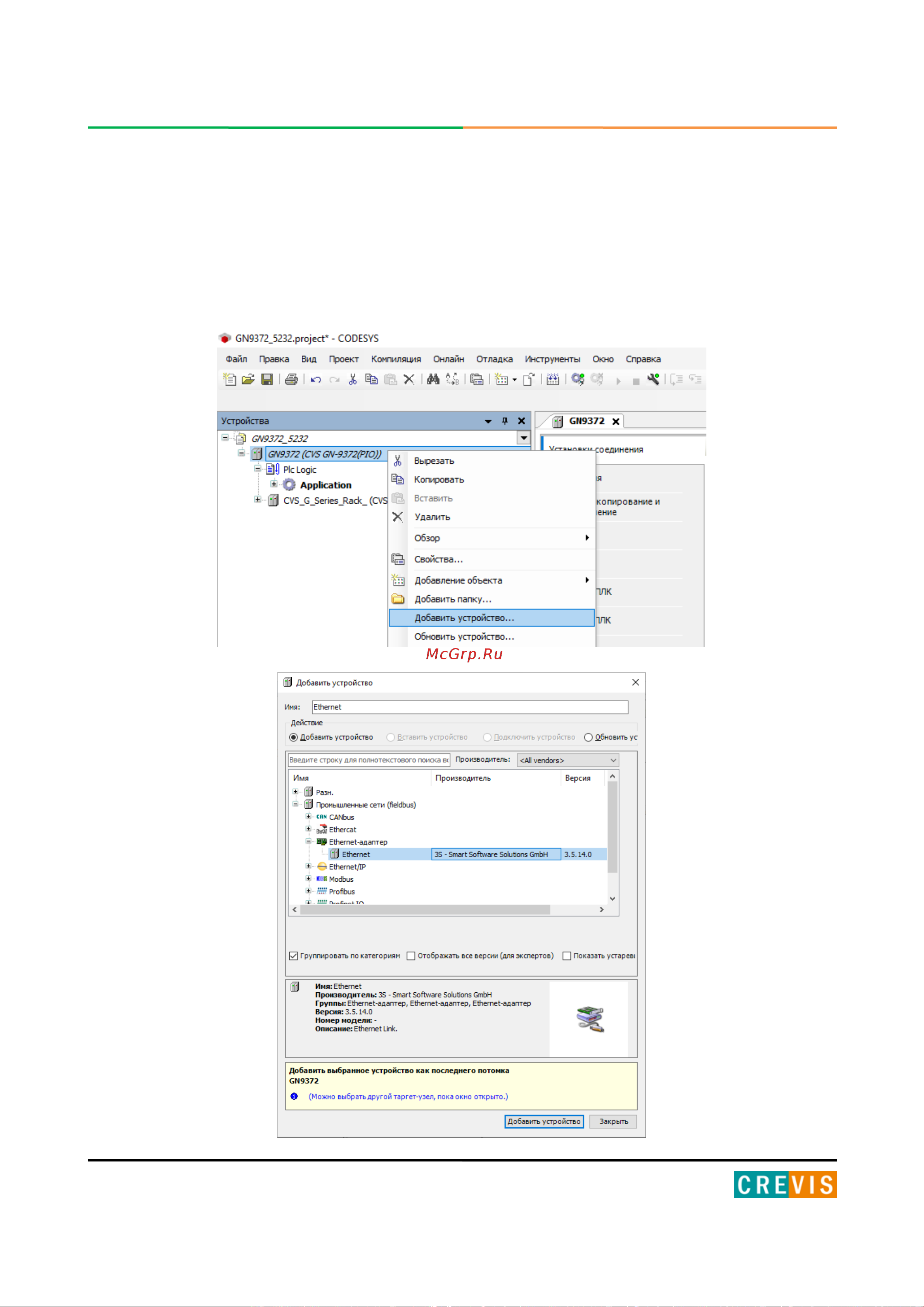Click the Закрыть button

(x=613, y=1122)
